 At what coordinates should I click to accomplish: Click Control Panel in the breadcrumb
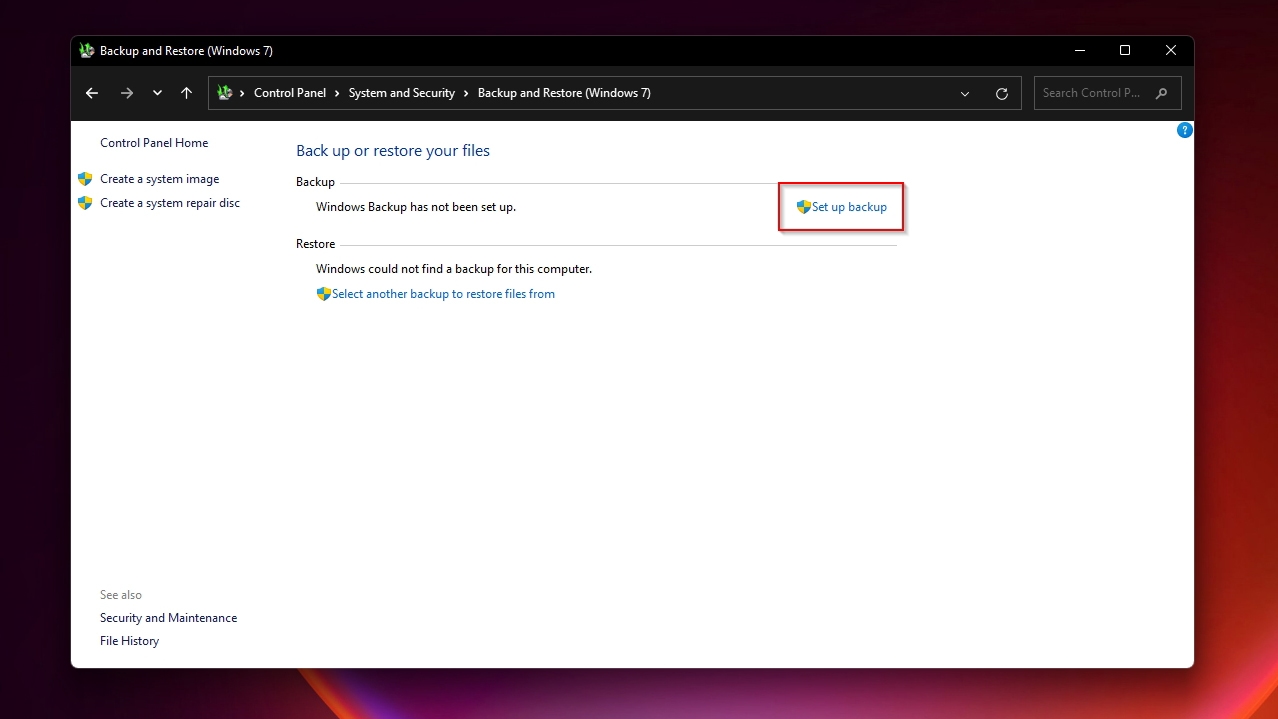pos(290,93)
